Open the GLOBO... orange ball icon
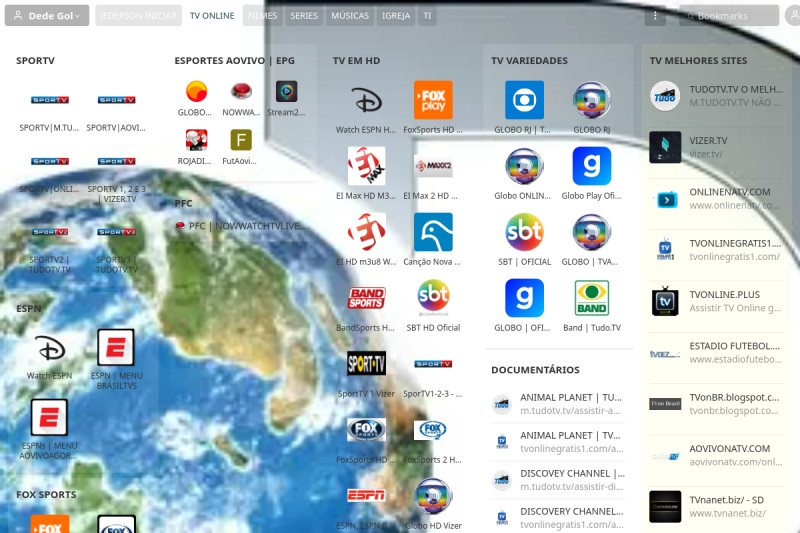The width and height of the screenshot is (800, 533). click(x=196, y=92)
